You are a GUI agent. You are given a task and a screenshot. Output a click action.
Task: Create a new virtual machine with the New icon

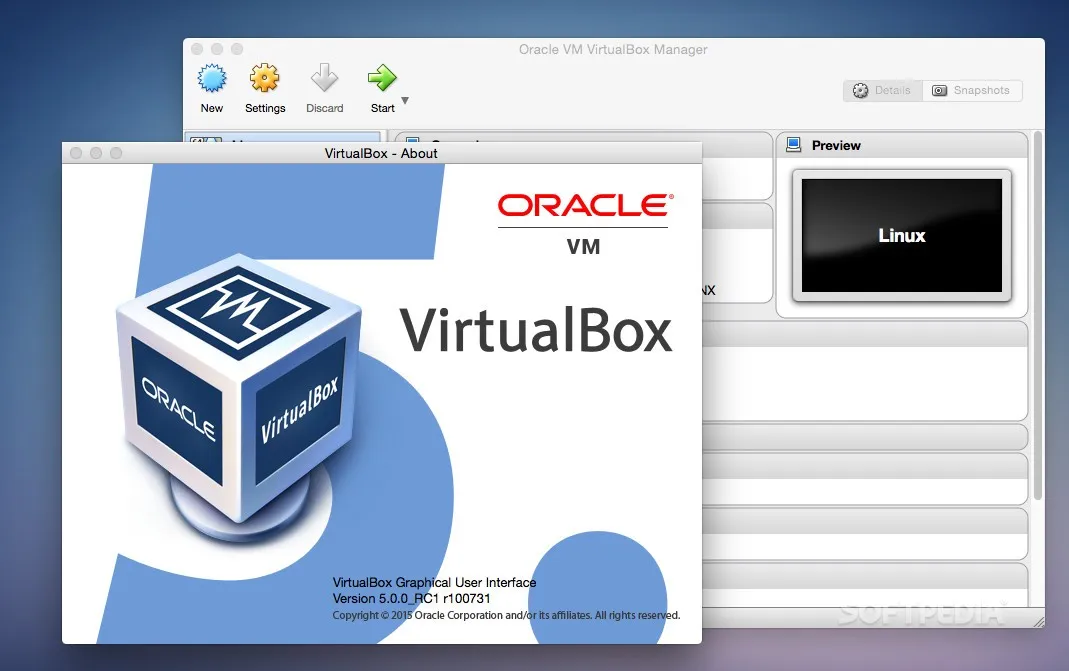point(211,78)
